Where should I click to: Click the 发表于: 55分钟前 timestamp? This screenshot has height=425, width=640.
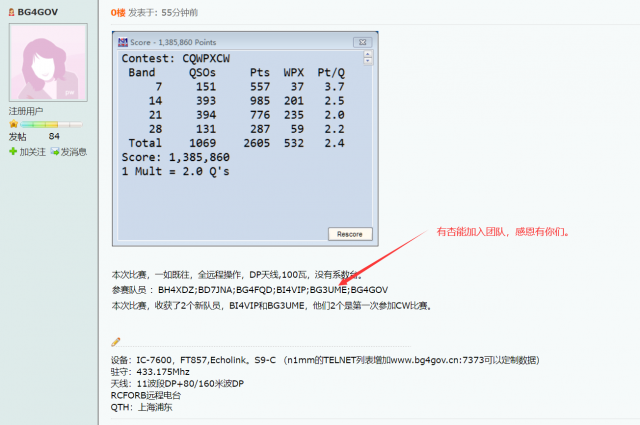163,13
